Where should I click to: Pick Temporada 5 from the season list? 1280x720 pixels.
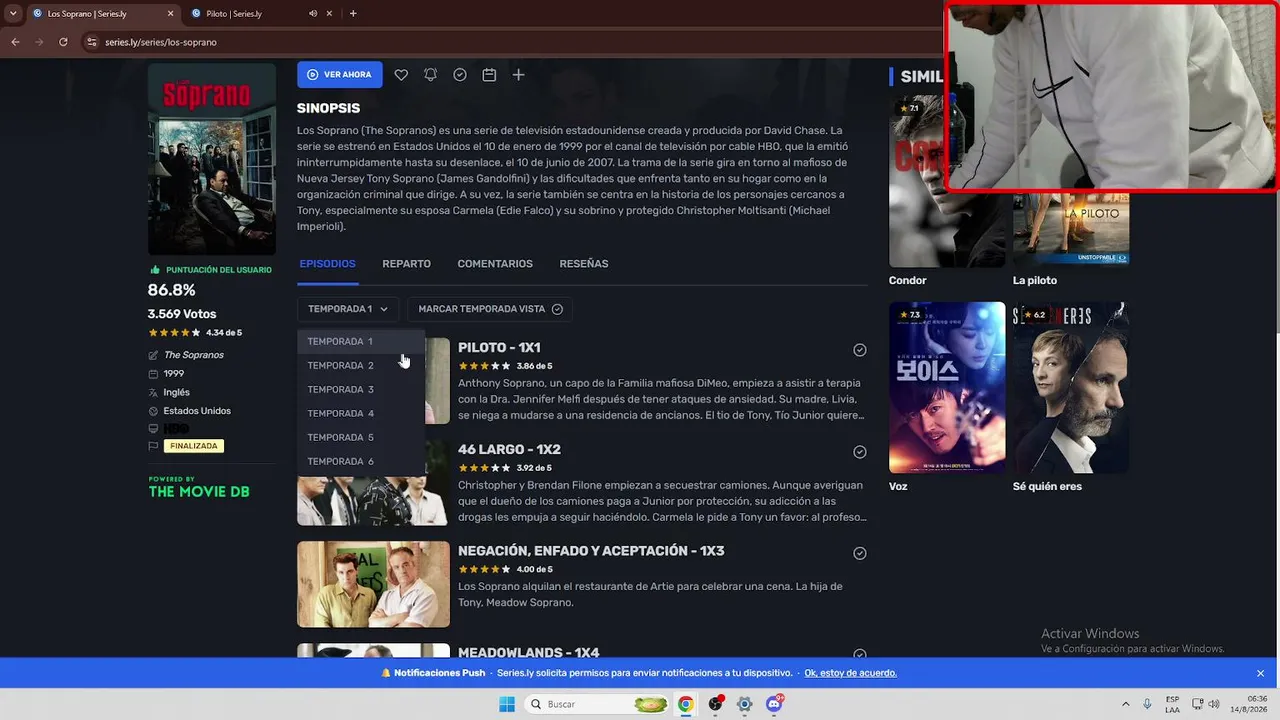tap(361, 437)
